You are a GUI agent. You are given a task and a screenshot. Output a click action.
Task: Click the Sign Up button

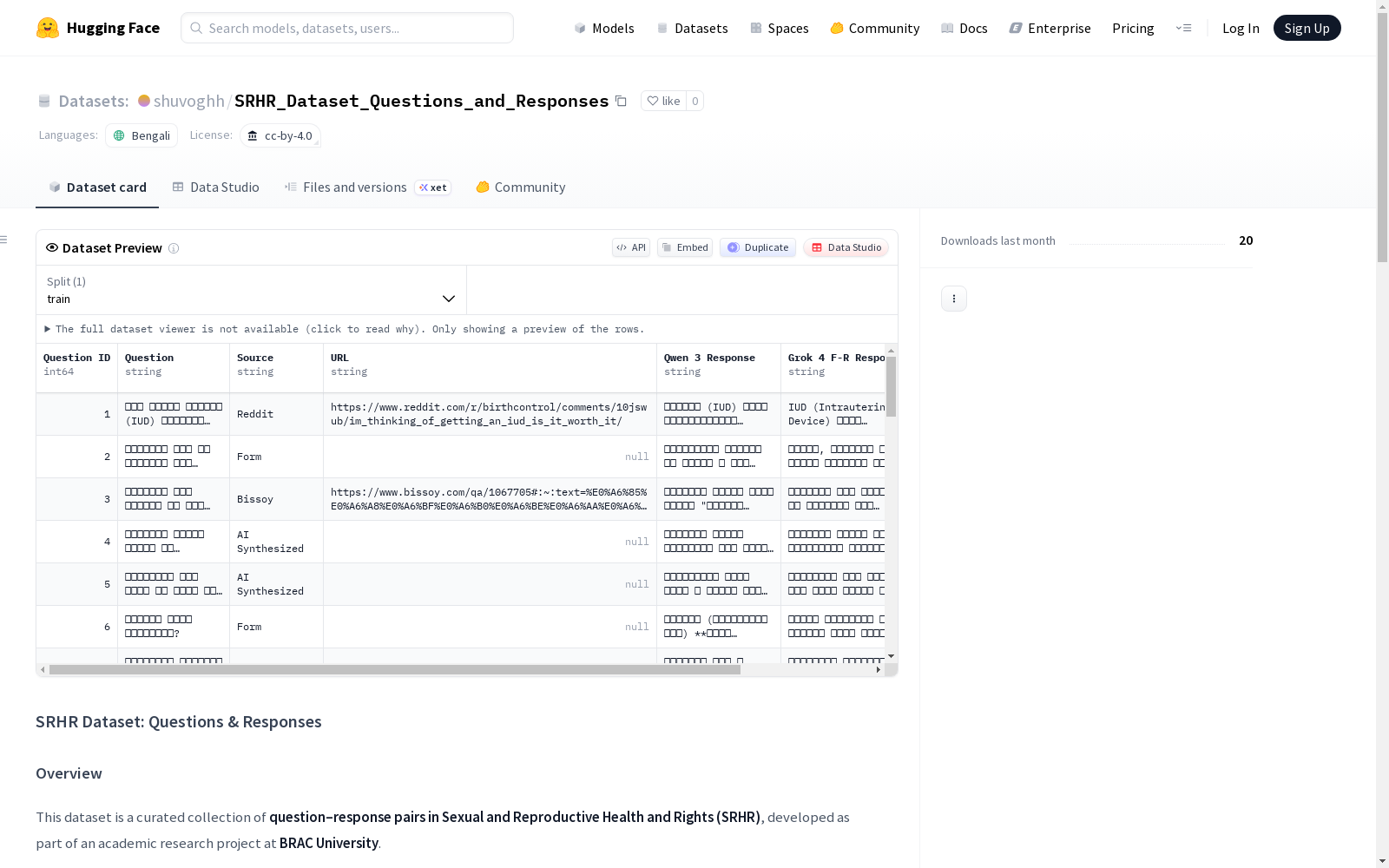tap(1307, 28)
